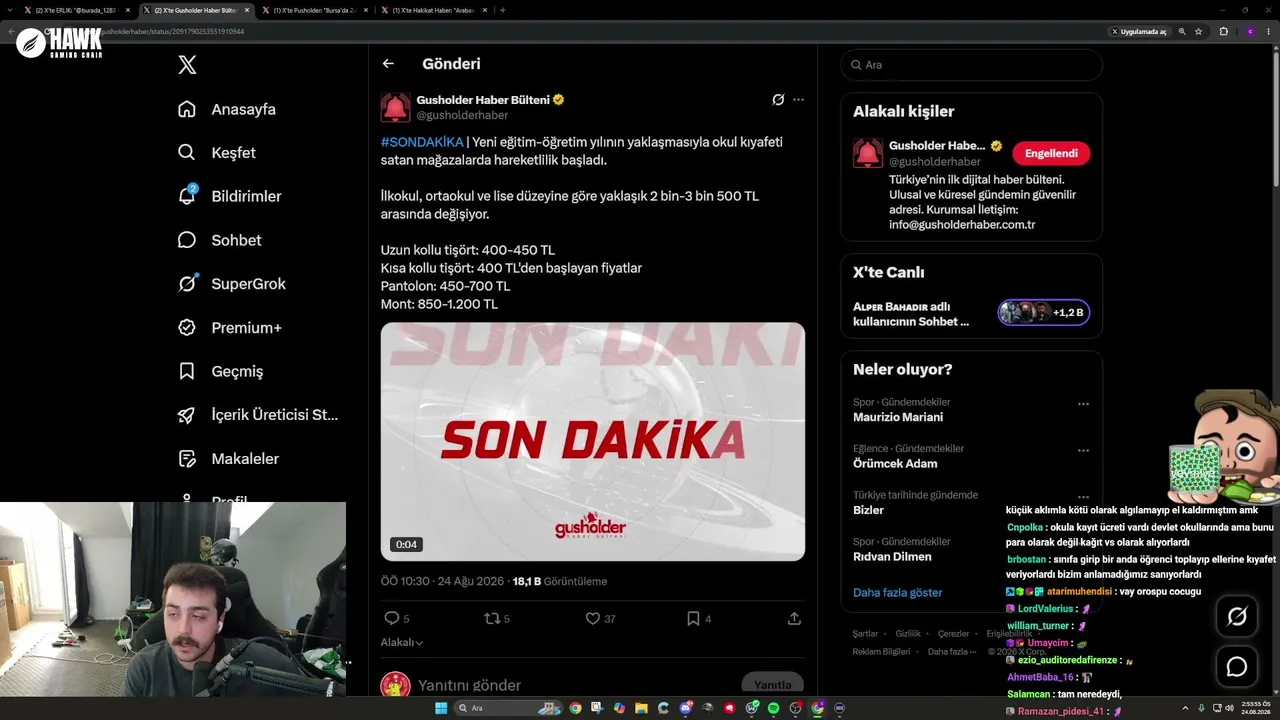This screenshot has width=1280, height=720.
Task: Bookmark the post
Action: 693,619
